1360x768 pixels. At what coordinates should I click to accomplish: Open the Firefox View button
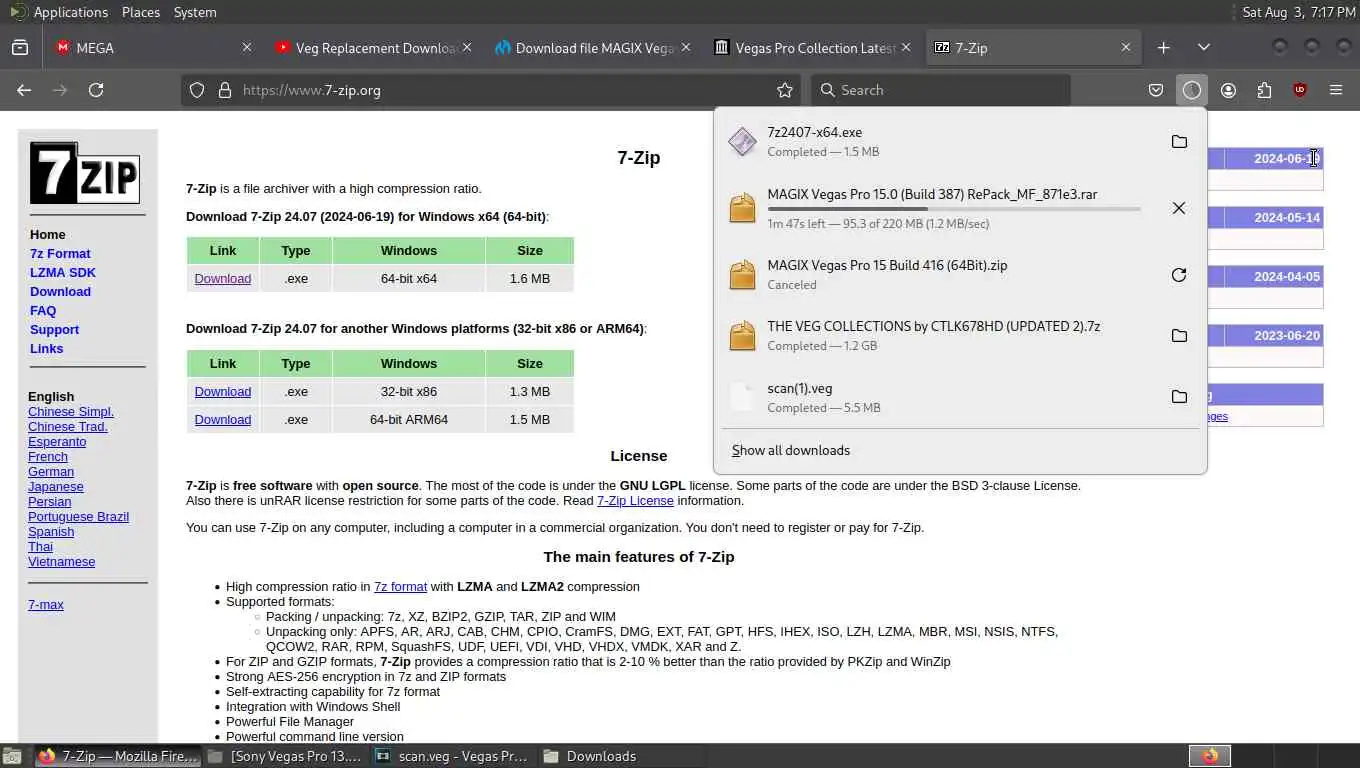pyautogui.click(x=20, y=47)
